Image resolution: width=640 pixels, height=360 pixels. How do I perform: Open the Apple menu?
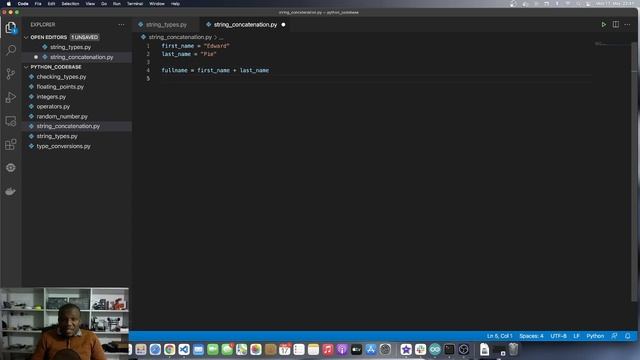coord(9,4)
